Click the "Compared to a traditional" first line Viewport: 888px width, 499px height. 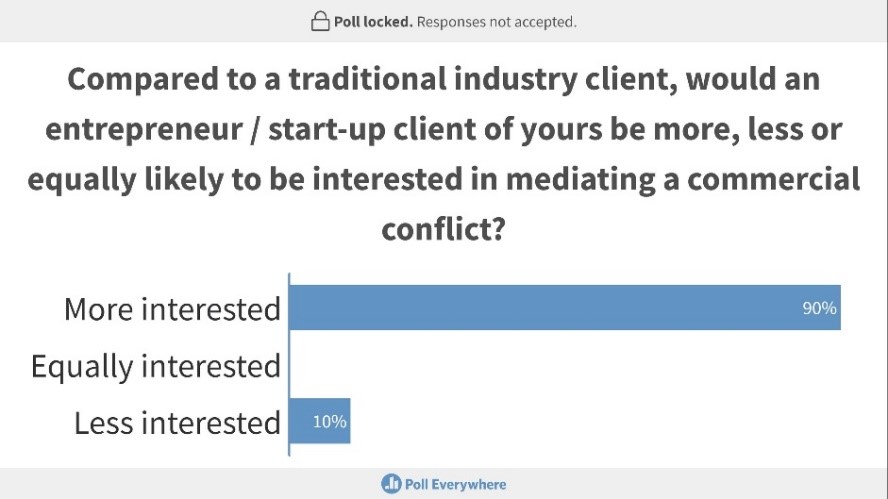[444, 79]
